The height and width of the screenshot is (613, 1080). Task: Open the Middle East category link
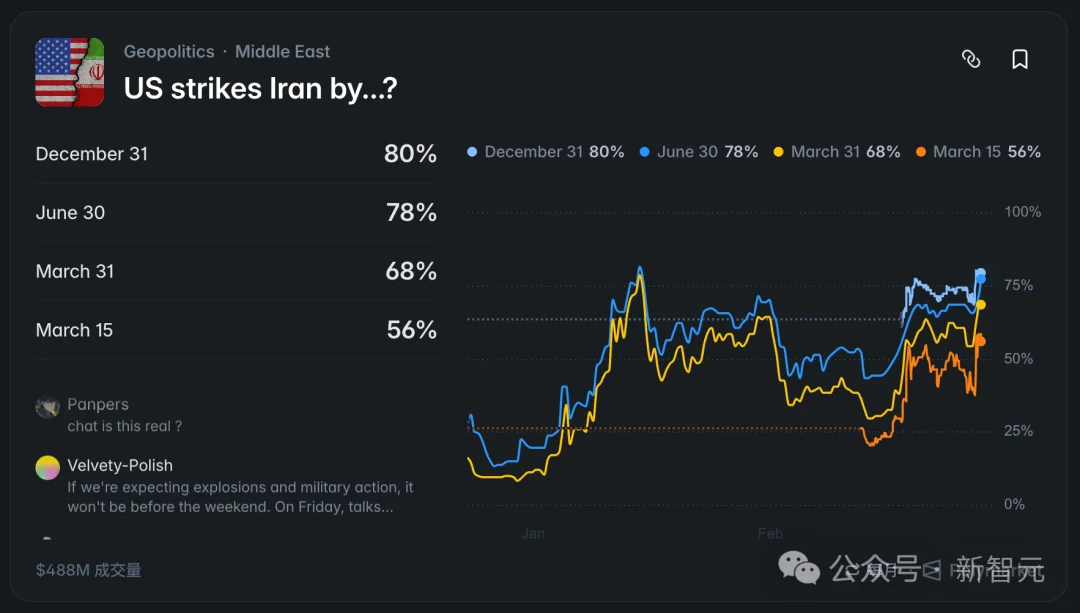tap(282, 51)
